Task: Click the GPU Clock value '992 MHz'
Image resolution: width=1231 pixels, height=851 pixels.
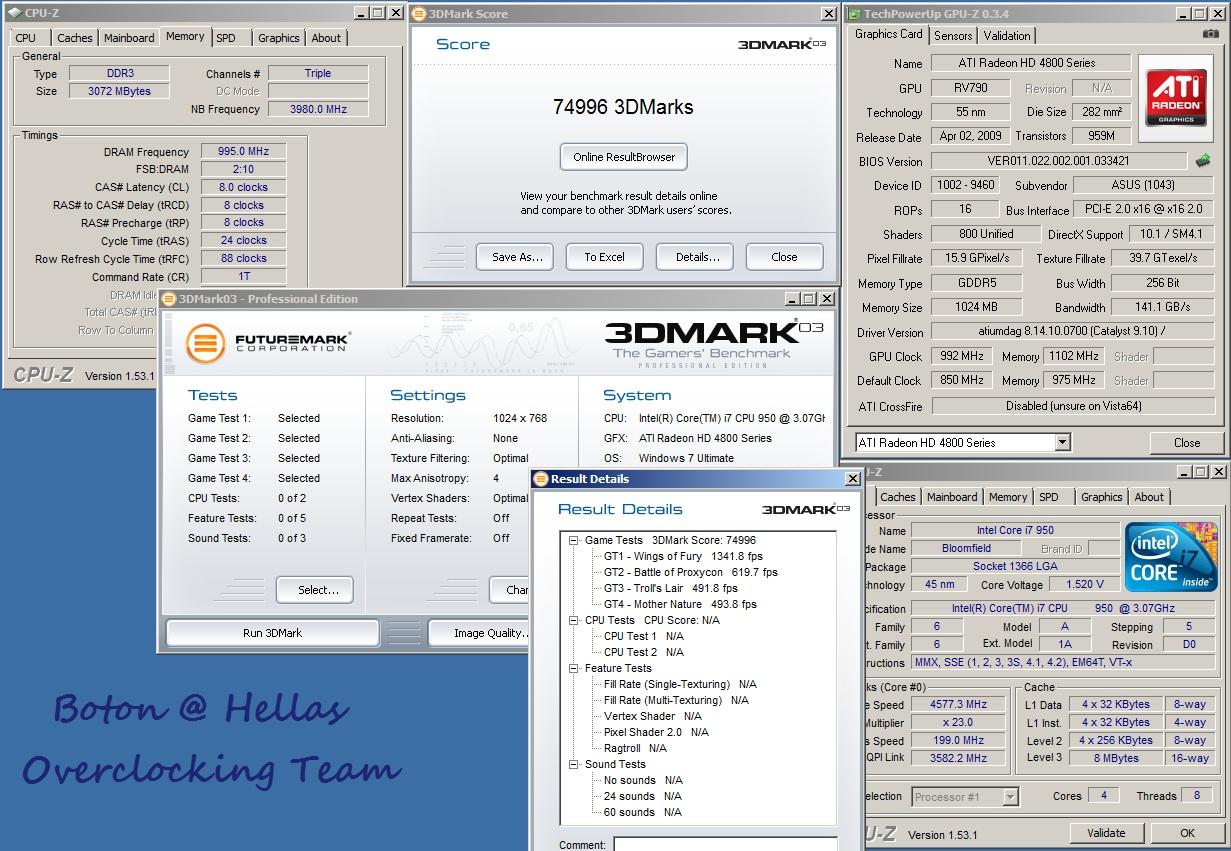Action: click(x=963, y=356)
